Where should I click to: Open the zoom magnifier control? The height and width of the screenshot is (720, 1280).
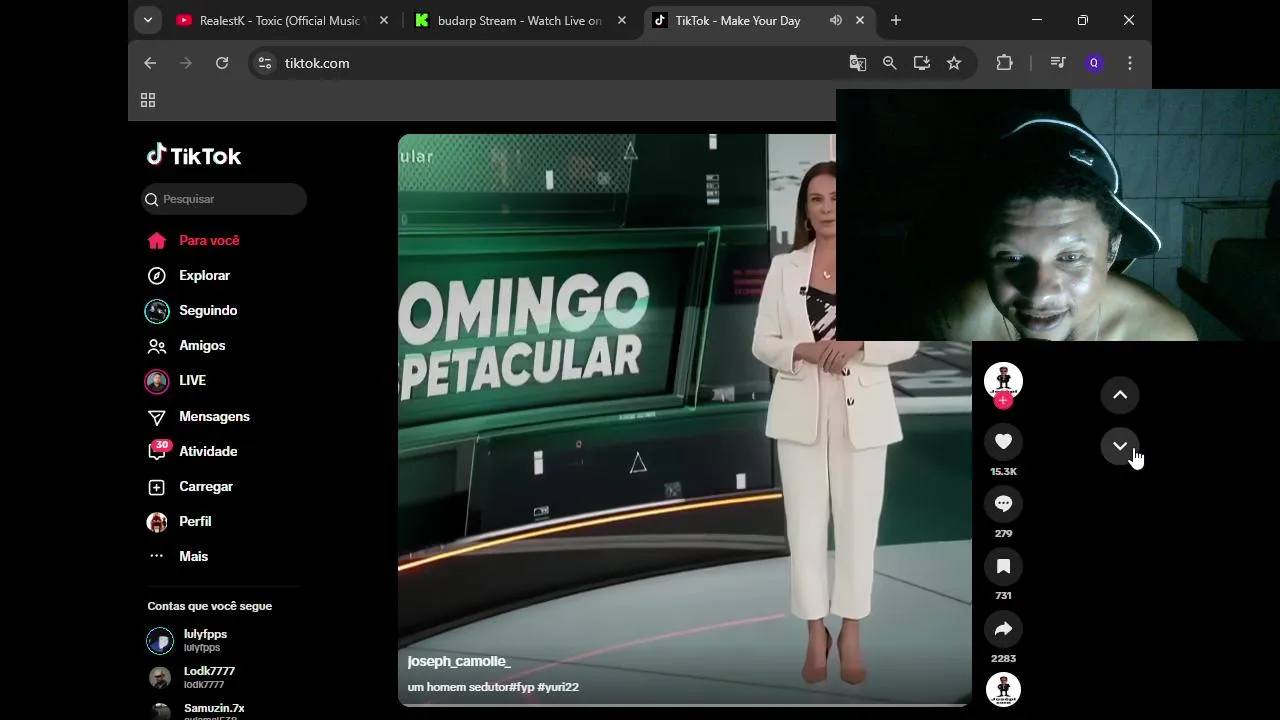point(890,63)
